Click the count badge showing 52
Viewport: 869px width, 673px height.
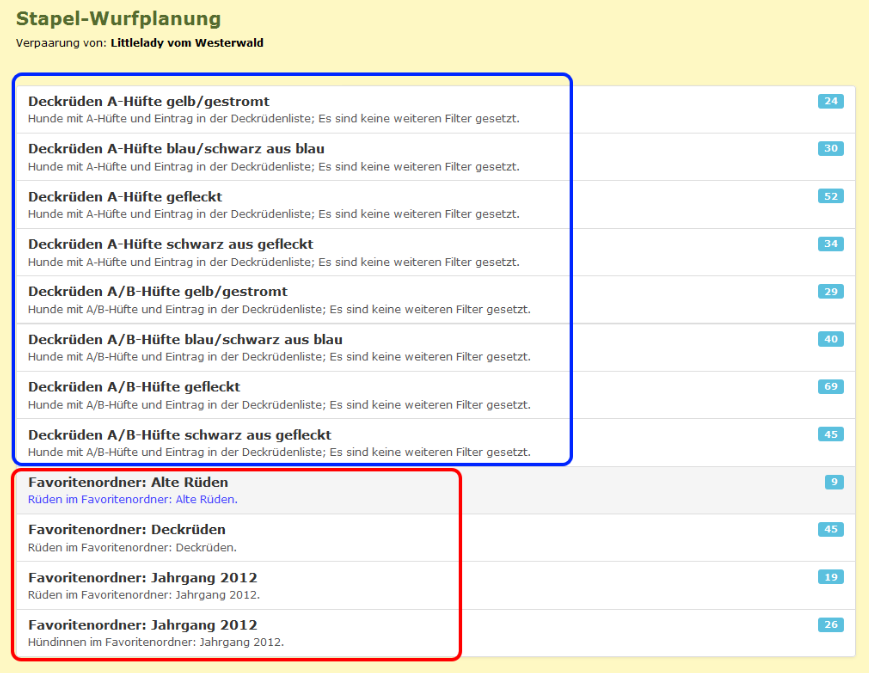[x=830, y=196]
